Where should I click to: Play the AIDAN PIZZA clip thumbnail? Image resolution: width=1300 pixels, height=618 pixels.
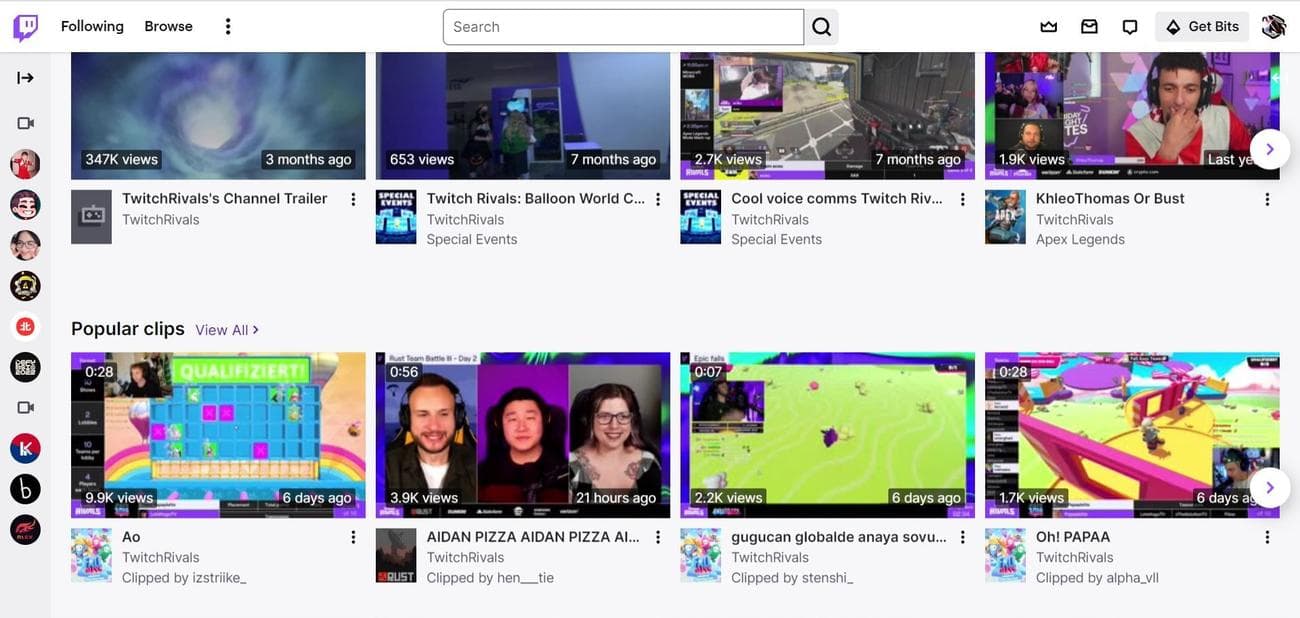pyautogui.click(x=522, y=434)
